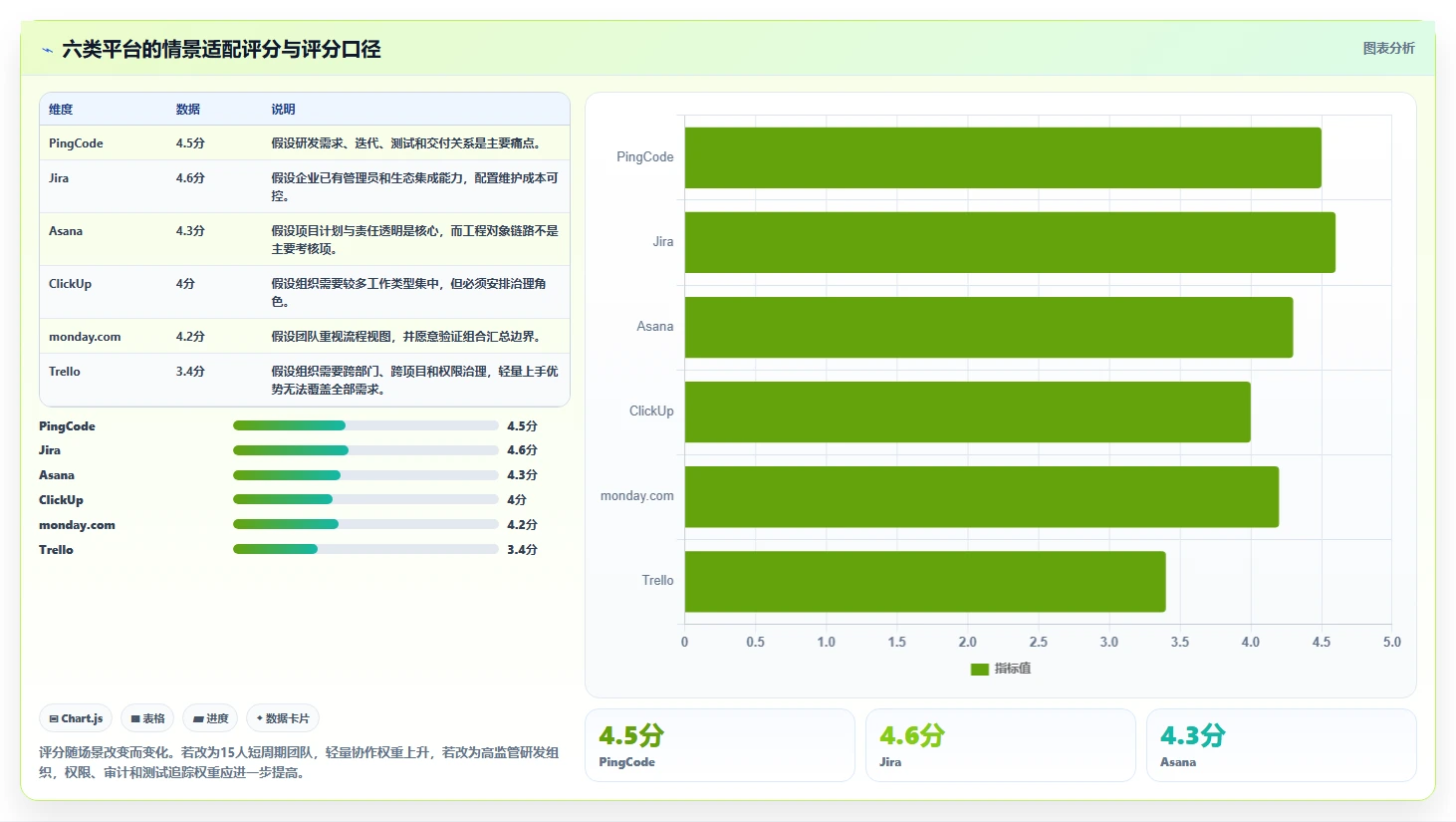The image size is (1456, 822).
Task: Click the Trello y-axis label in chart
Action: (657, 581)
